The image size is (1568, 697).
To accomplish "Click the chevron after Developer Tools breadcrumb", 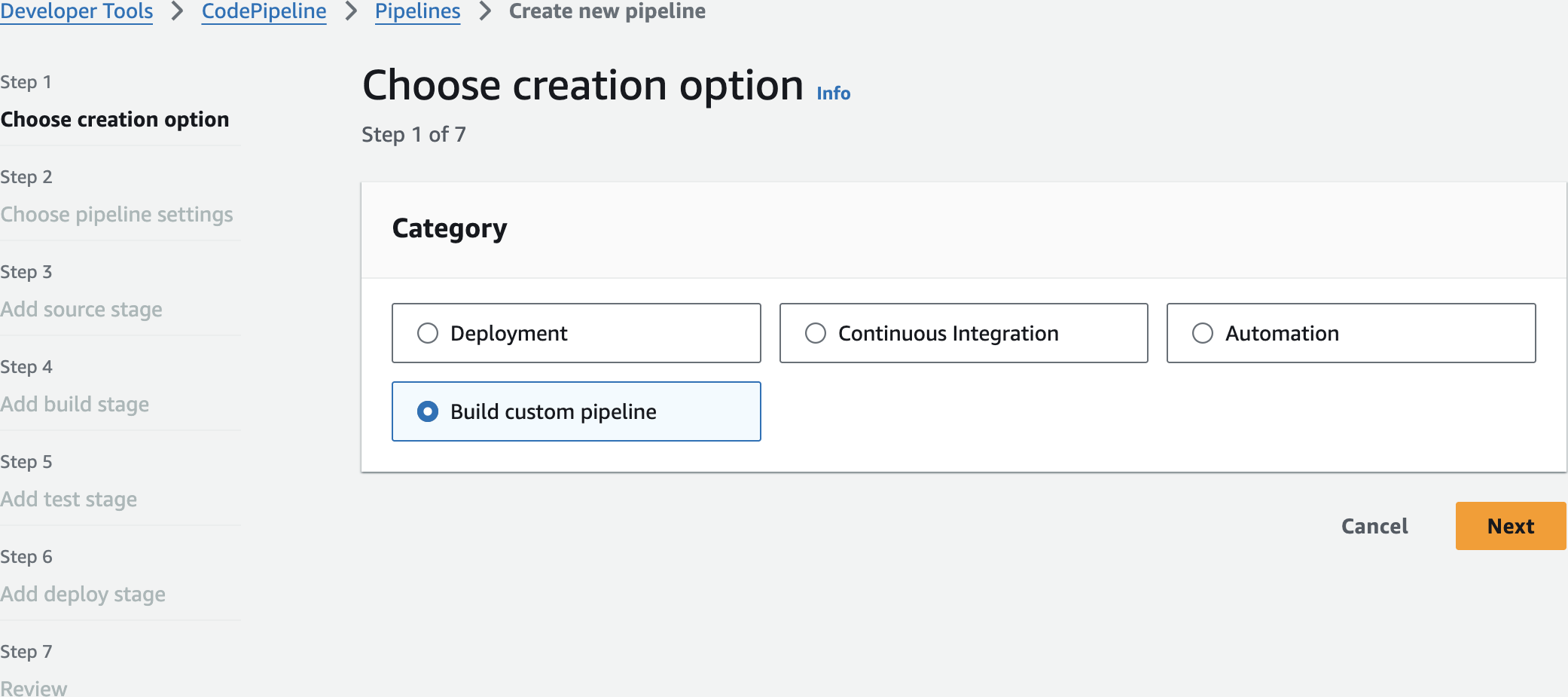I will tap(178, 11).
